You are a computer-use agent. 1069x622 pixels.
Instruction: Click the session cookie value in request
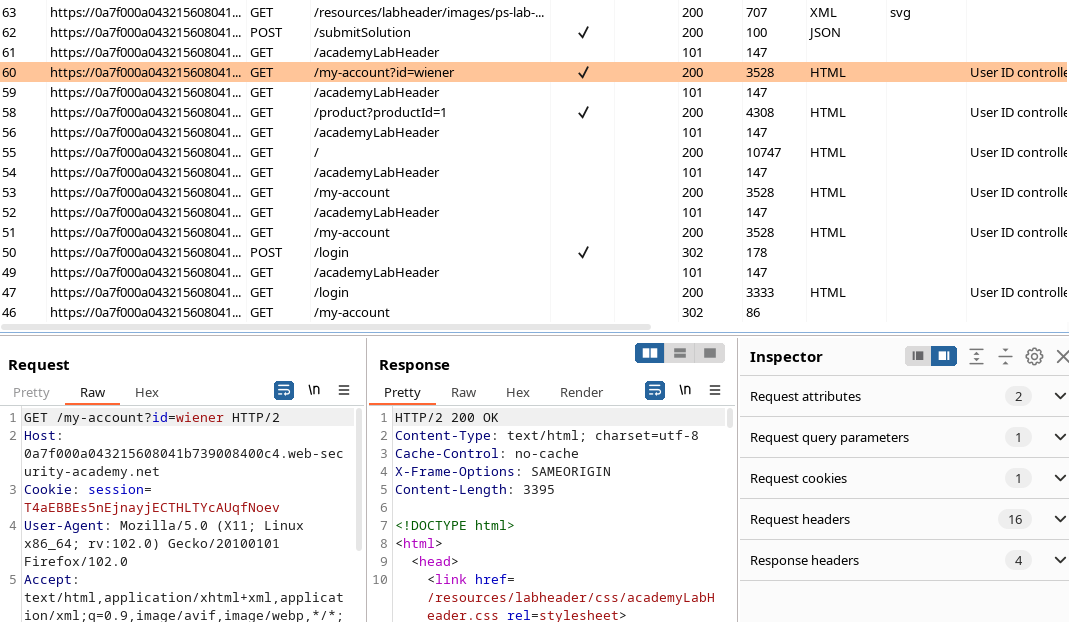pos(151,507)
